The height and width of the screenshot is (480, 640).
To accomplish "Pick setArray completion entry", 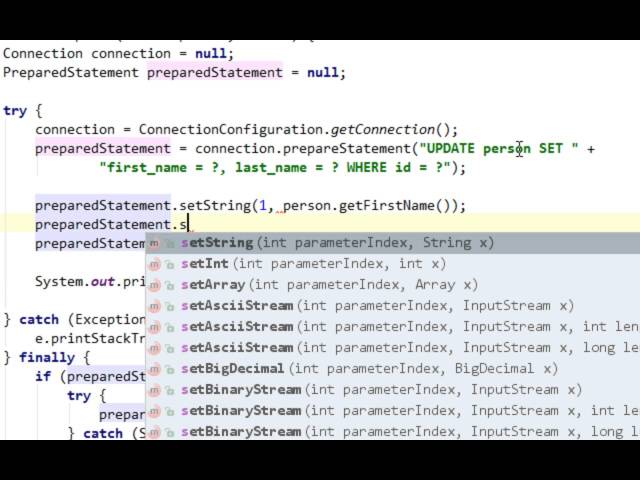I will 393,285.
